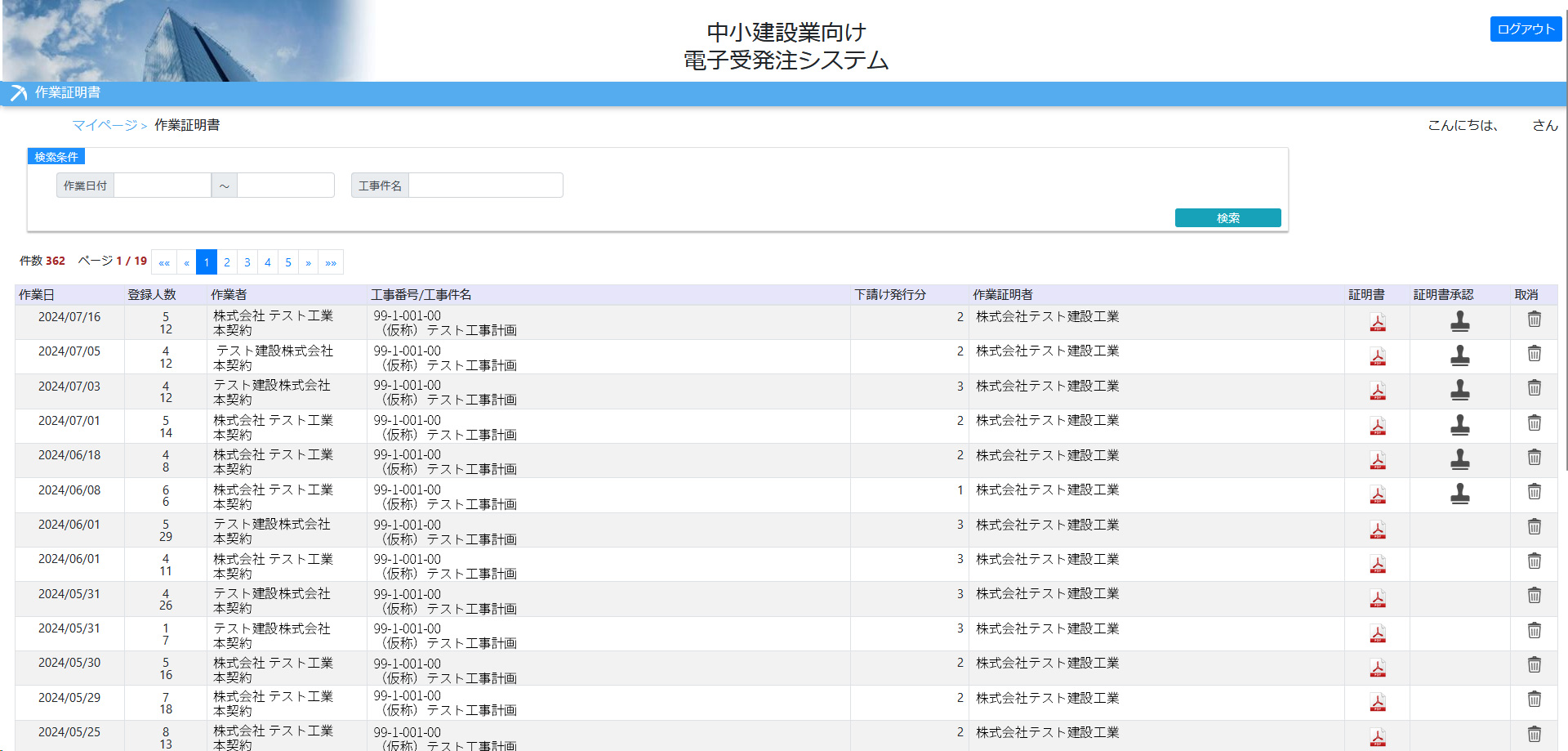Open PDF certificate for 2024/07/01 row

pyautogui.click(x=1378, y=427)
